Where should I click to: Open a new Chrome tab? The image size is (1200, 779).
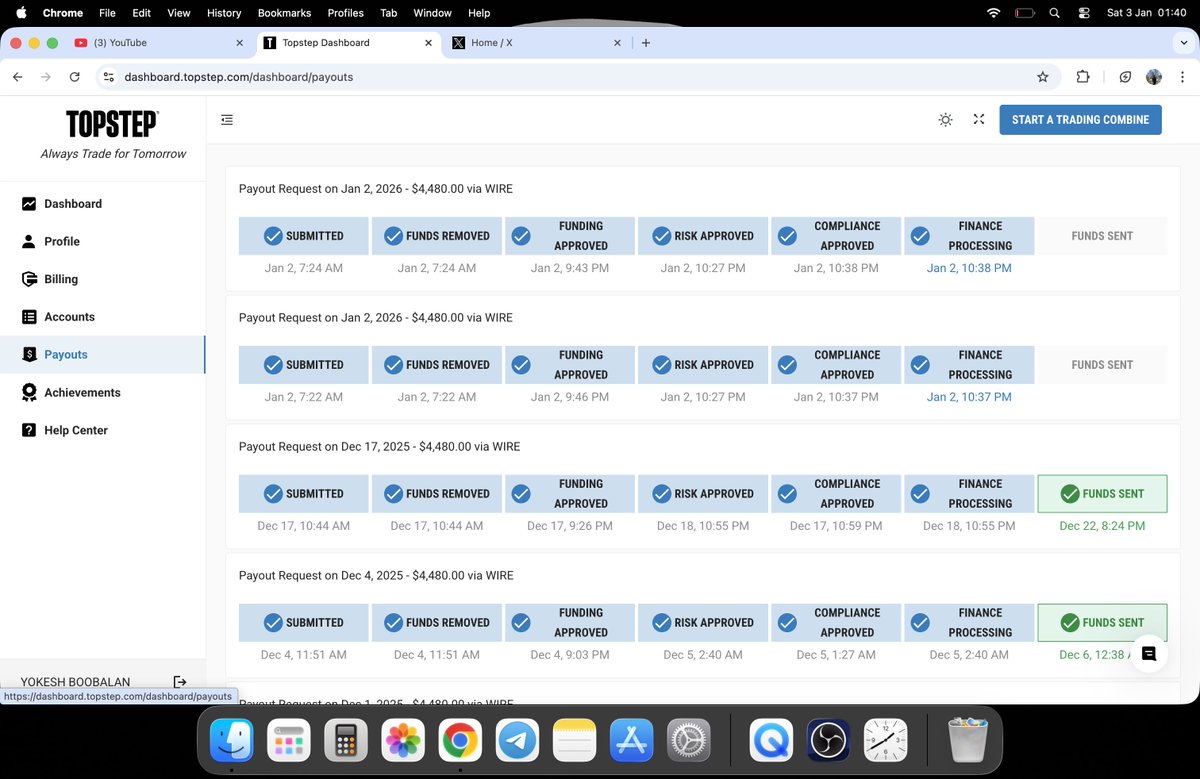coord(646,43)
